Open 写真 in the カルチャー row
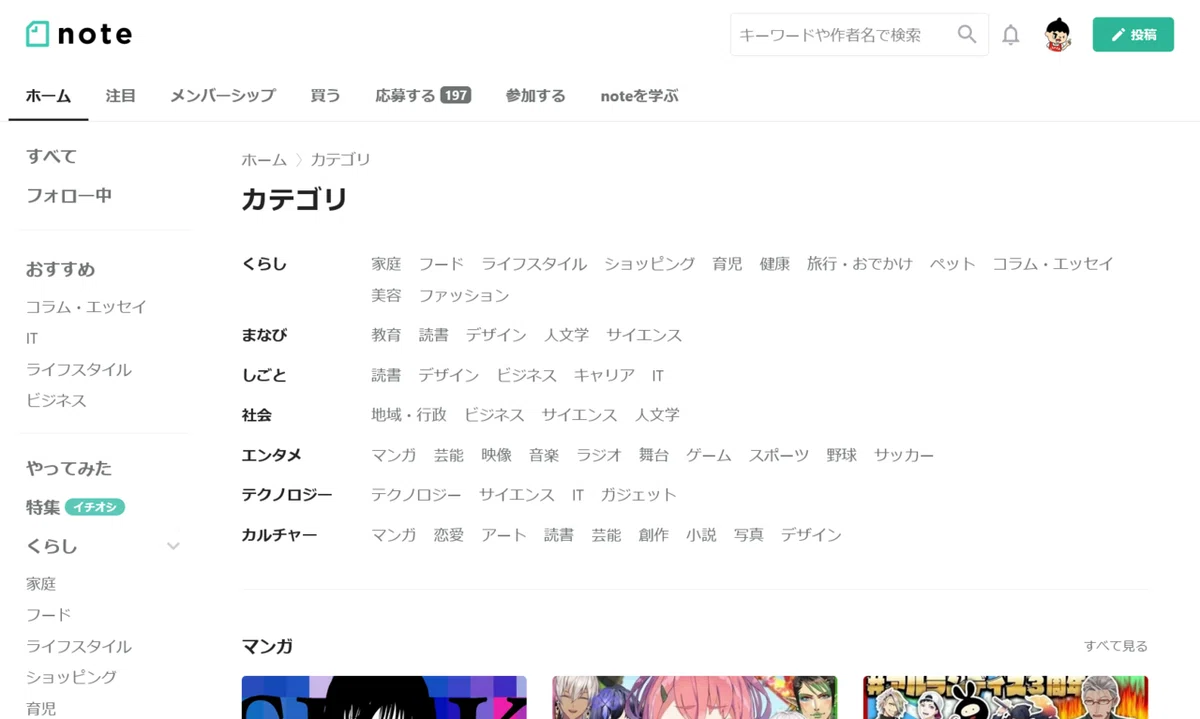Image resolution: width=1200 pixels, height=719 pixels. click(x=749, y=535)
